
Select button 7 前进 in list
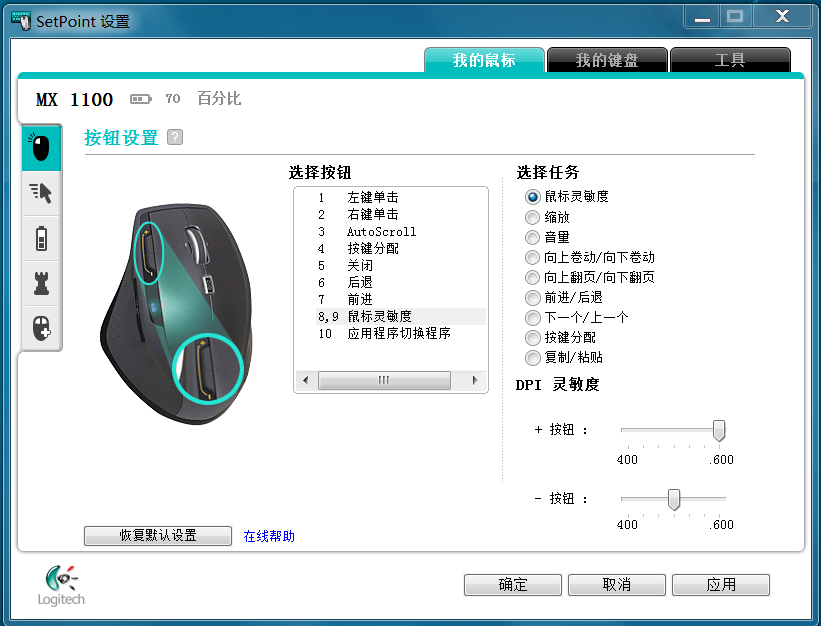pyautogui.click(x=401, y=299)
